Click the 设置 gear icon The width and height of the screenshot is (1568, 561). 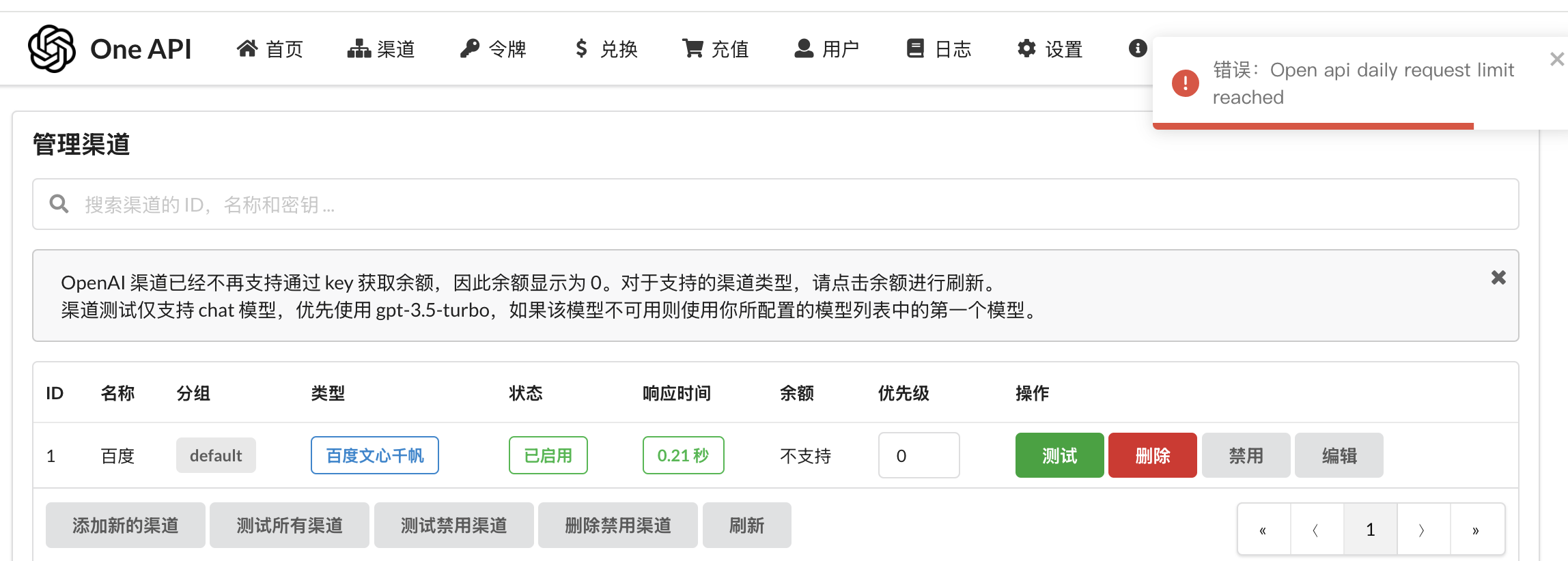tap(1026, 48)
